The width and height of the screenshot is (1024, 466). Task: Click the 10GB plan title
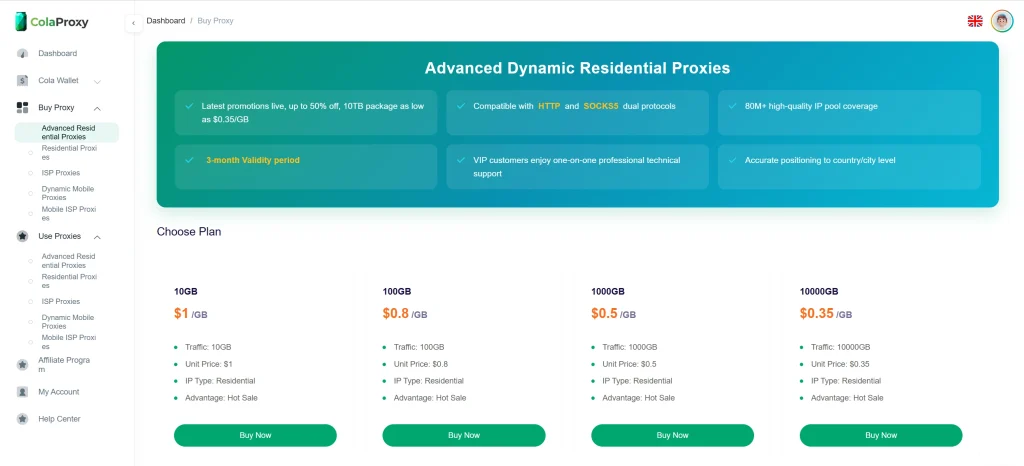click(x=185, y=292)
